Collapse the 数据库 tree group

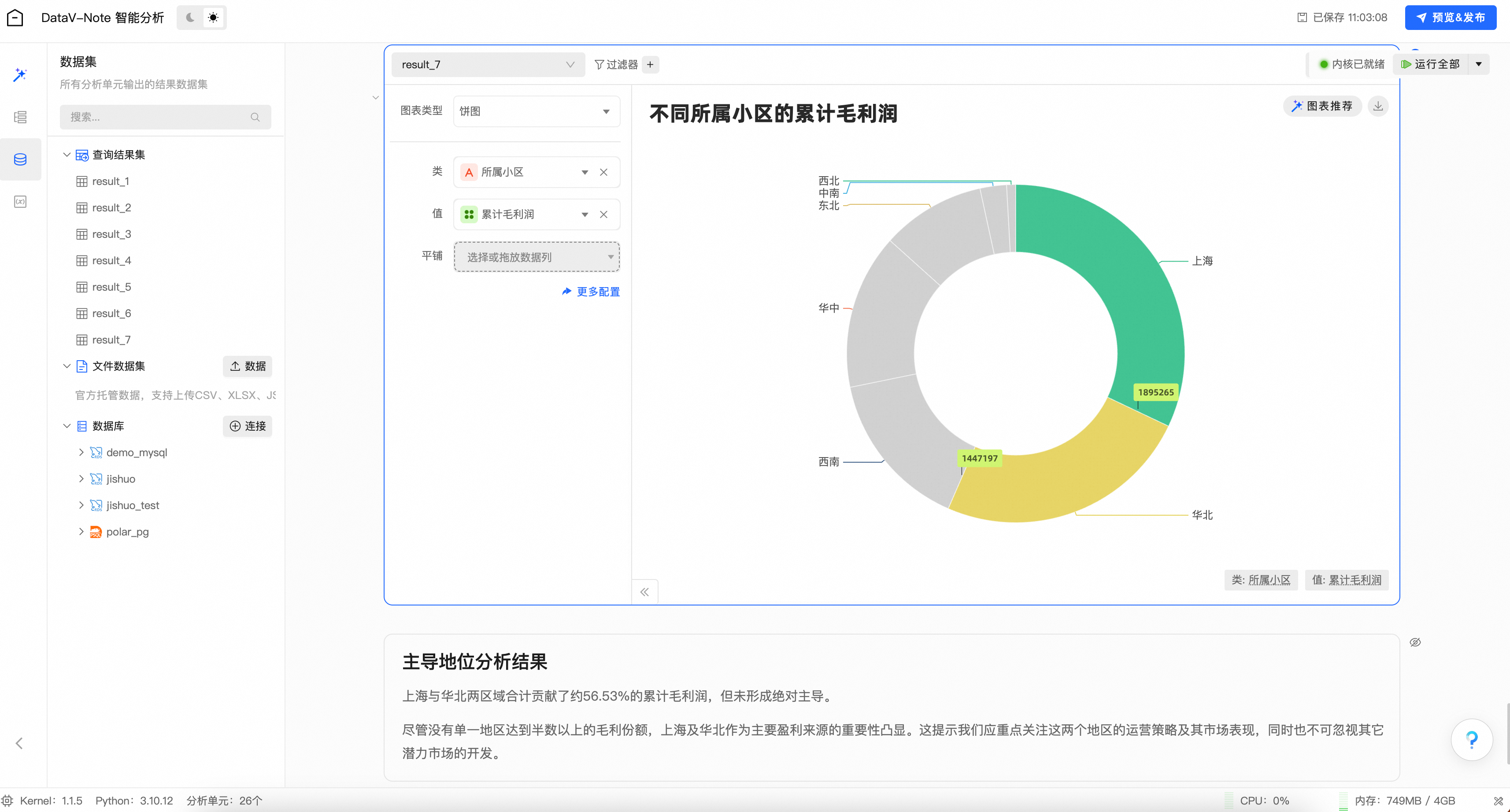click(66, 426)
